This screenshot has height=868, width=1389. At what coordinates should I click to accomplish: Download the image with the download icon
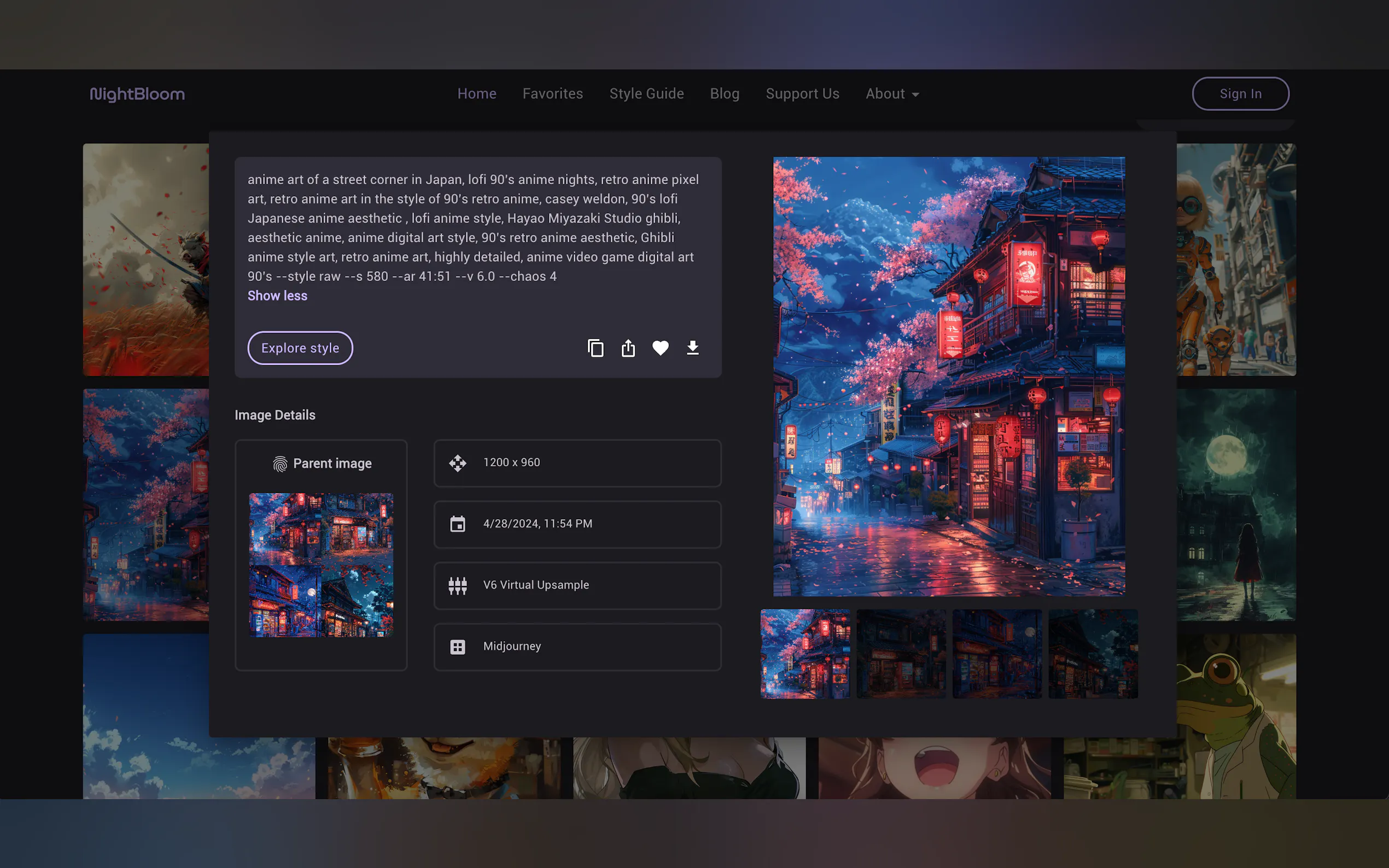tap(692, 348)
